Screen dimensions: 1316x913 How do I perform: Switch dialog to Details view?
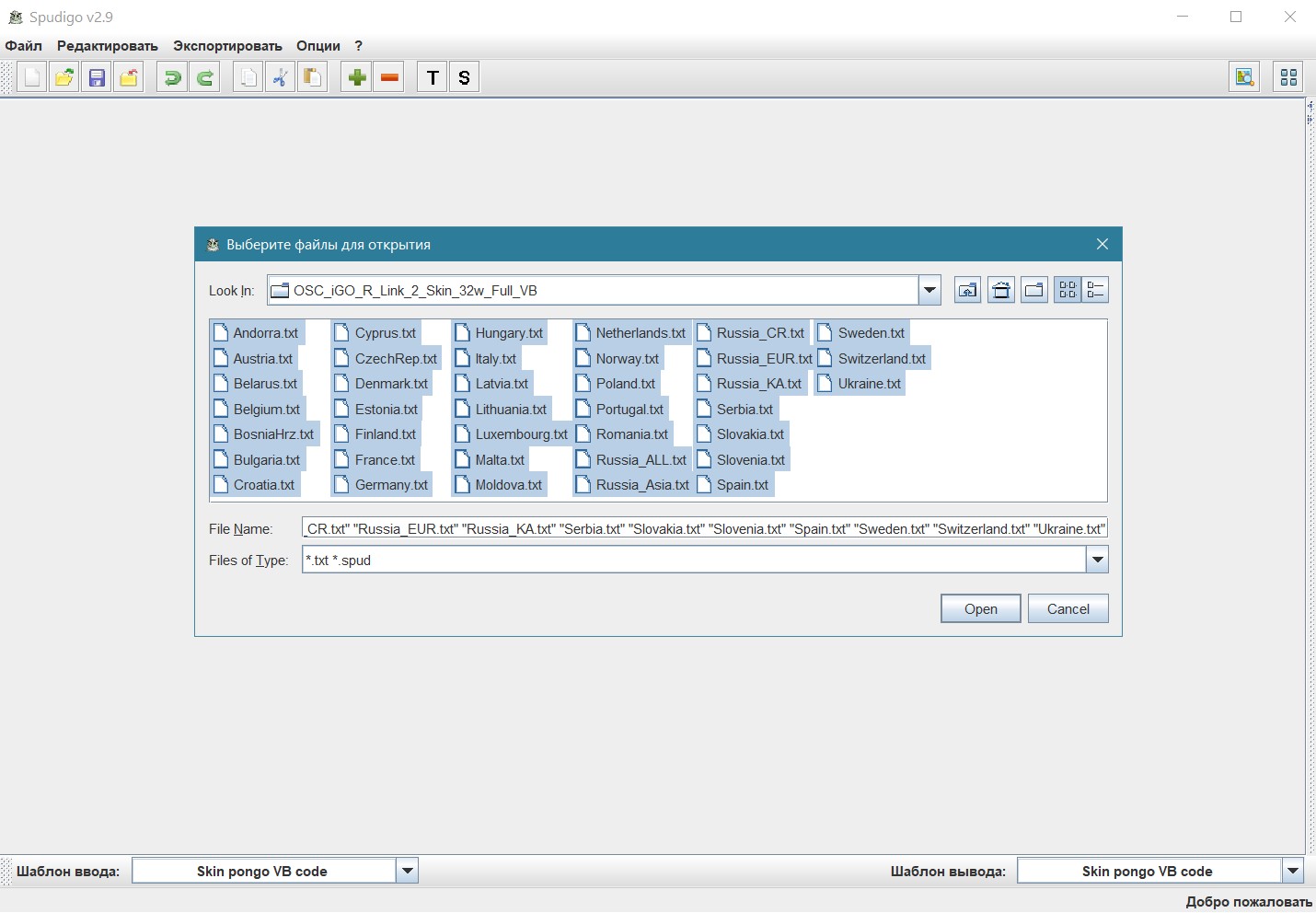1095,290
